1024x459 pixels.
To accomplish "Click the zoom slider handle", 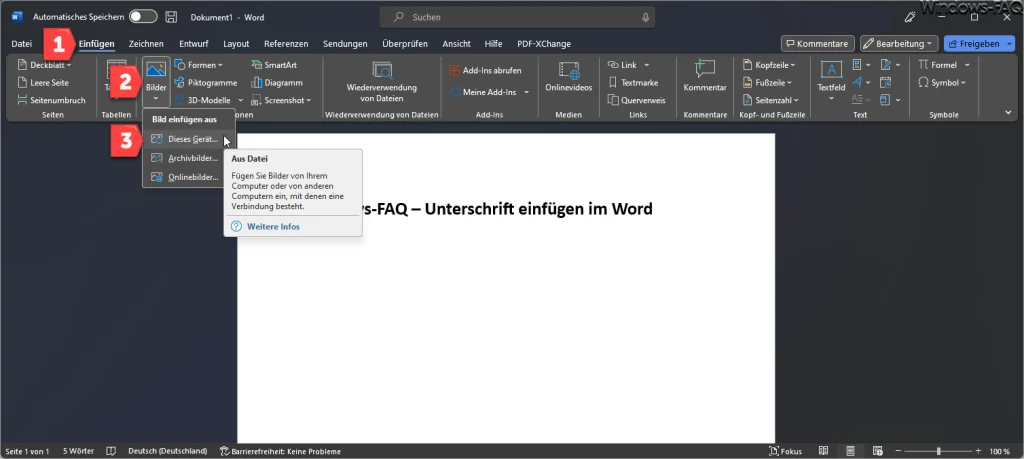I will 938,451.
